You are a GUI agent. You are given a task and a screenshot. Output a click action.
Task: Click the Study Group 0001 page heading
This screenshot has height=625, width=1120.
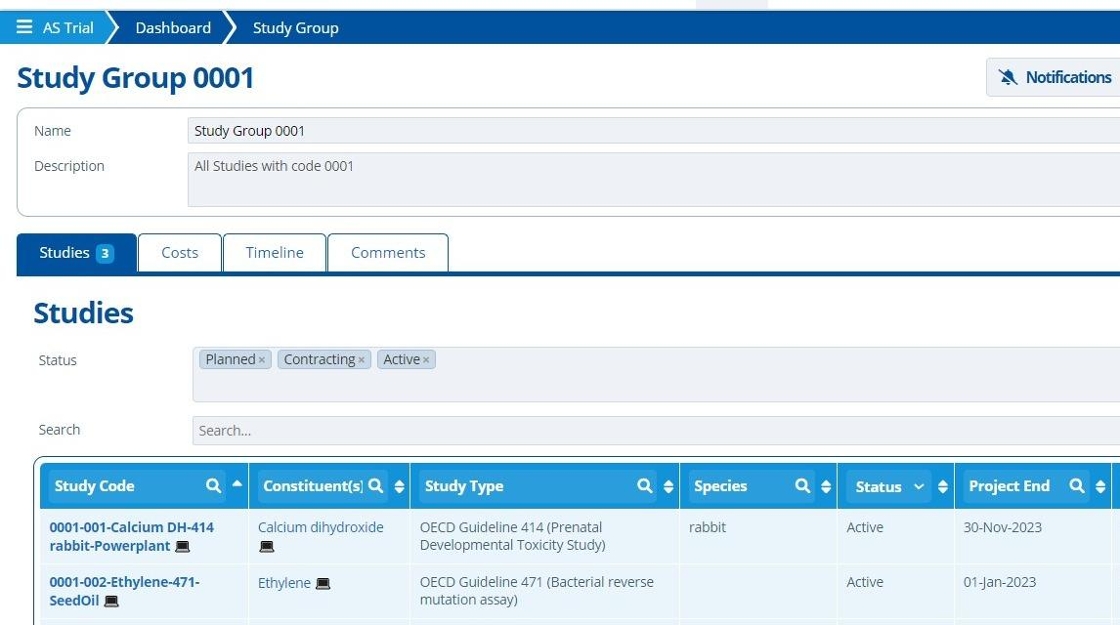point(136,78)
